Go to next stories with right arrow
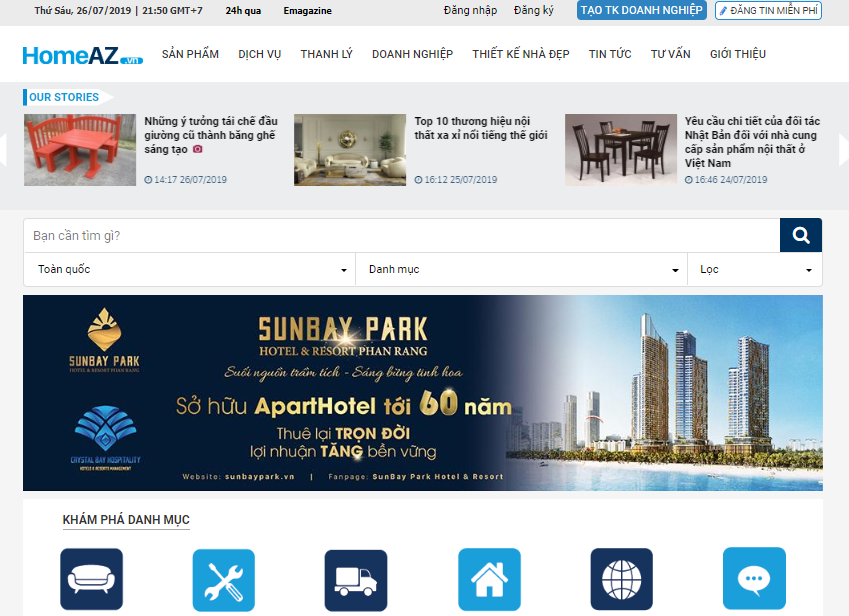Viewport: 849px width, 616px height. 844,149
